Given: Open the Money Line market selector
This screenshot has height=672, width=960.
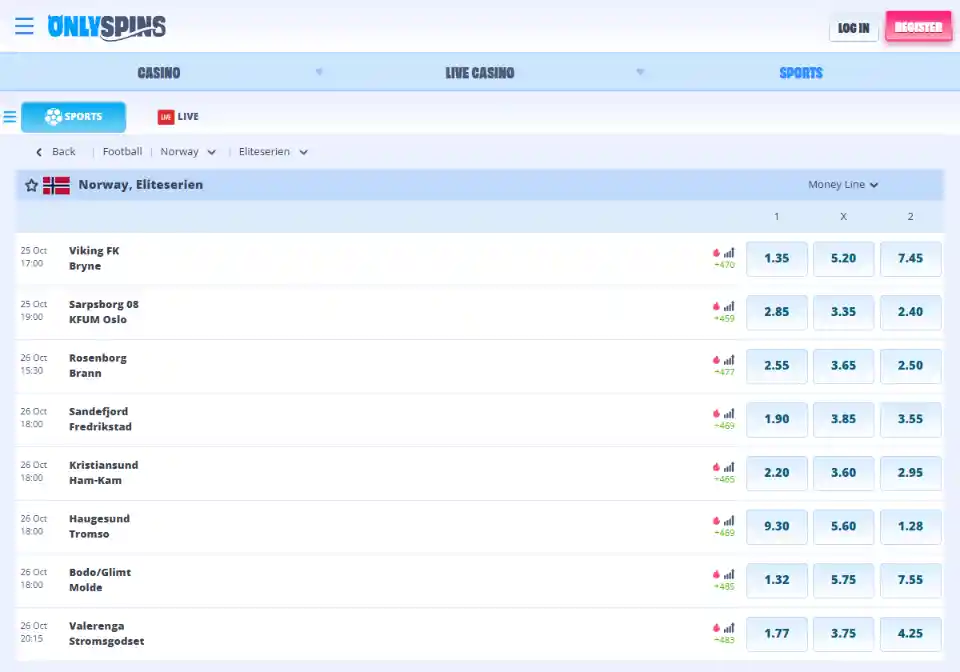Looking at the screenshot, I should pos(843,184).
